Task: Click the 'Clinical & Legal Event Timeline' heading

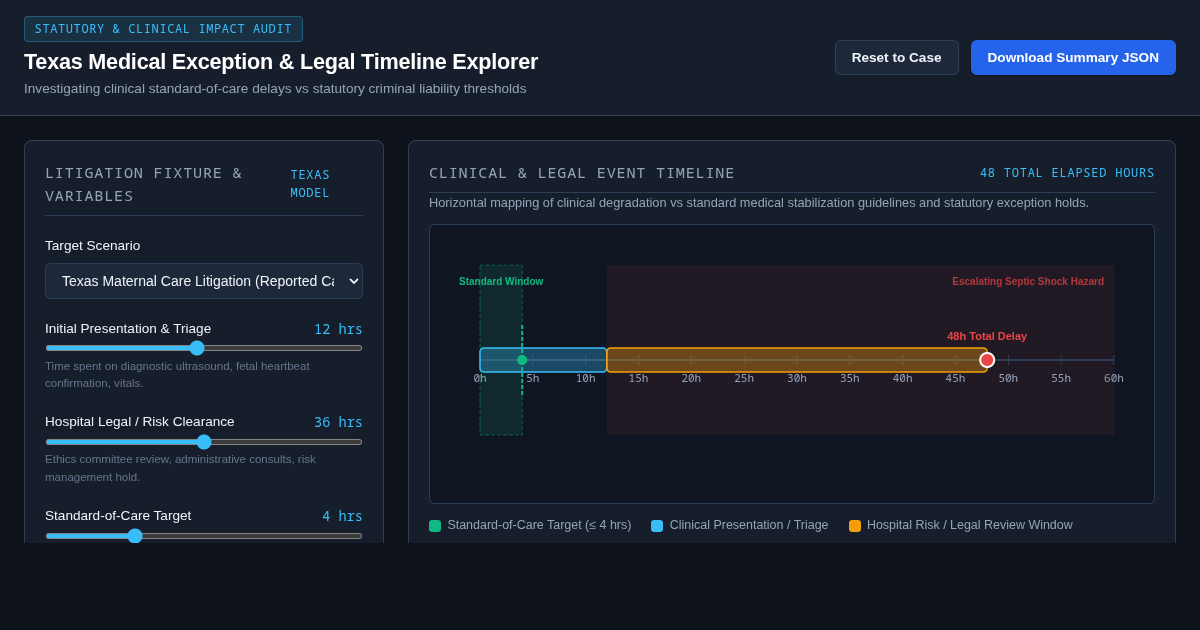Action: (x=582, y=173)
